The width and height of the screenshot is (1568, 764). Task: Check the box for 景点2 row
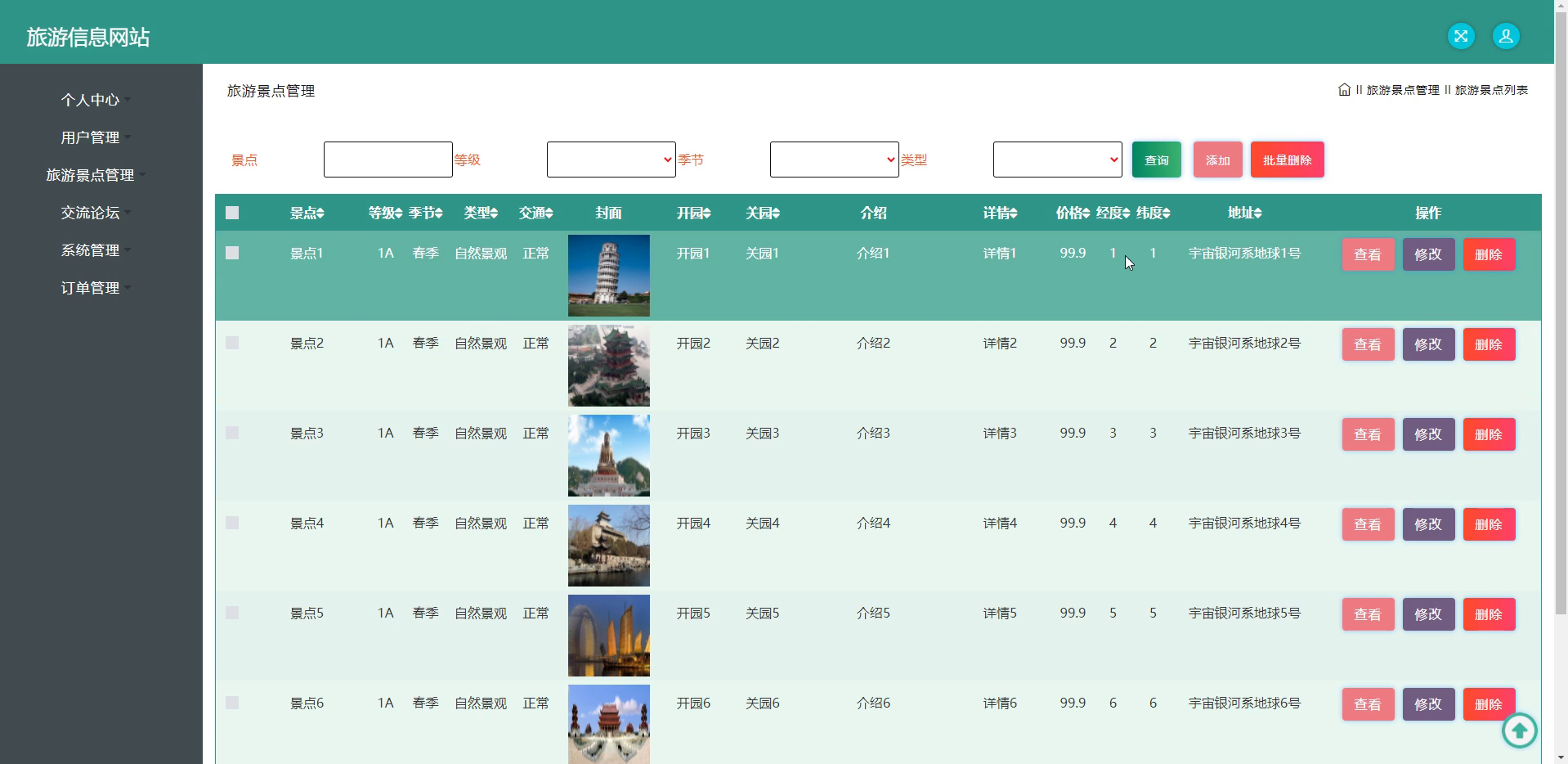232,343
